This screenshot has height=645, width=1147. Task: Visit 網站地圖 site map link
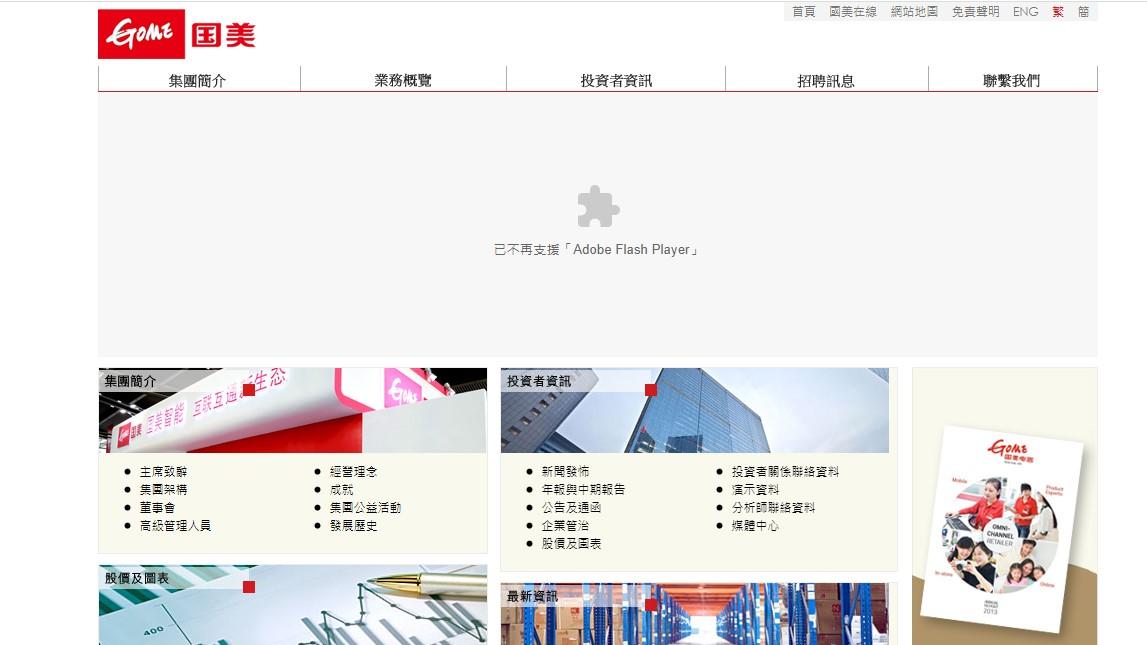pyautogui.click(x=912, y=12)
